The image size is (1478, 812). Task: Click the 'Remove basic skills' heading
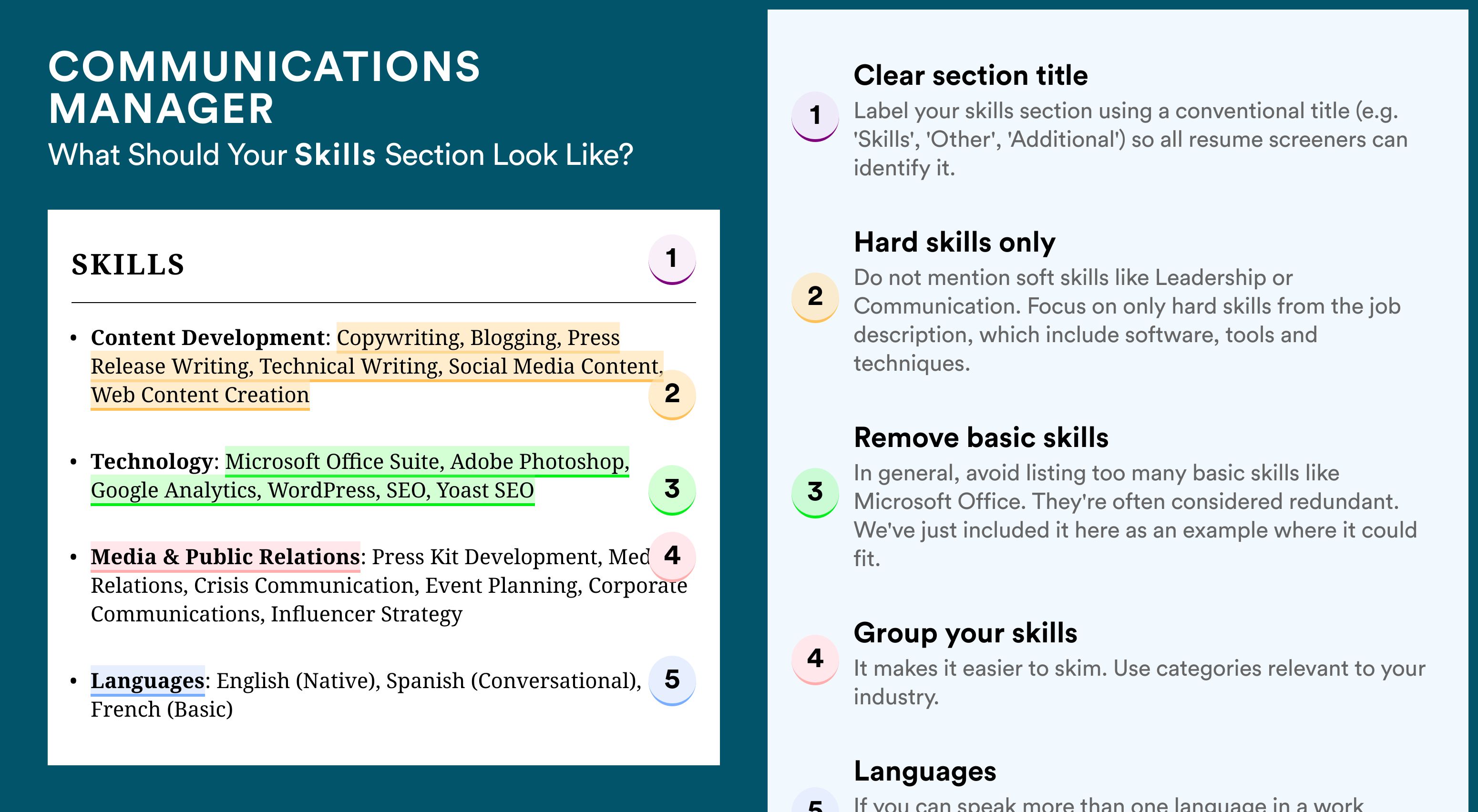pos(981,437)
